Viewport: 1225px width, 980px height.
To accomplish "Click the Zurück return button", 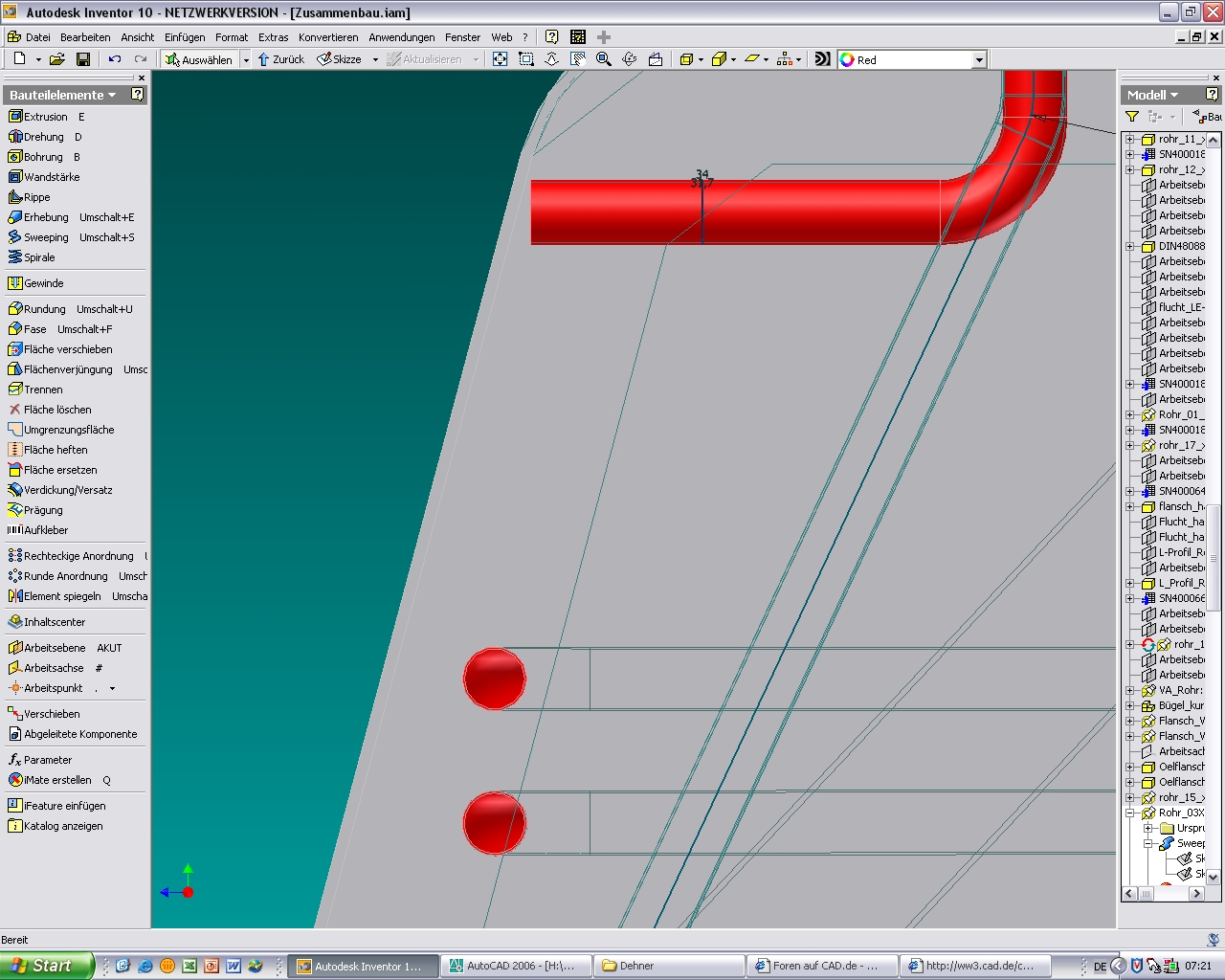I will click(280, 59).
